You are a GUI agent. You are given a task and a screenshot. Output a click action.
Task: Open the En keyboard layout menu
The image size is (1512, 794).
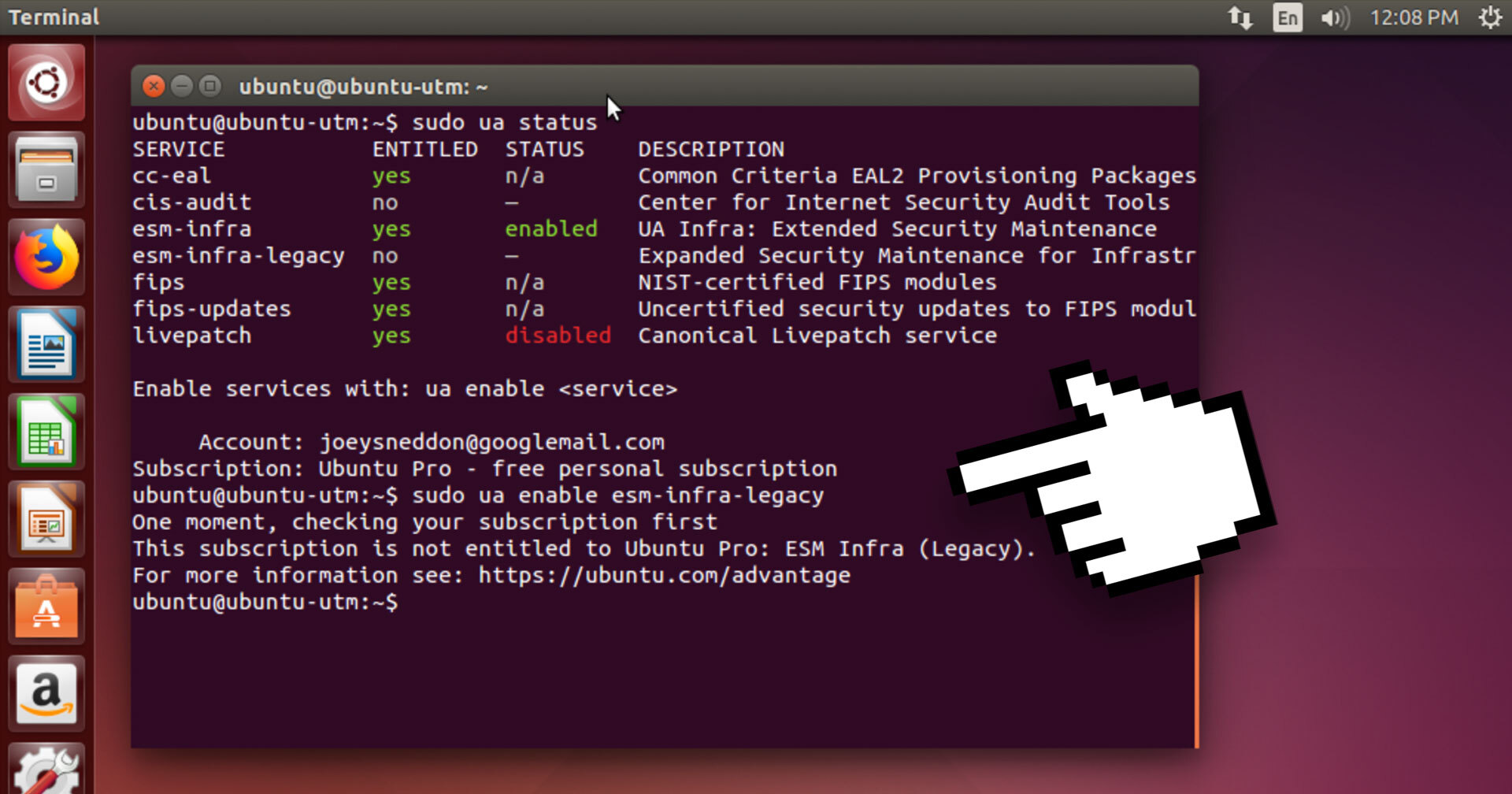[x=1288, y=17]
